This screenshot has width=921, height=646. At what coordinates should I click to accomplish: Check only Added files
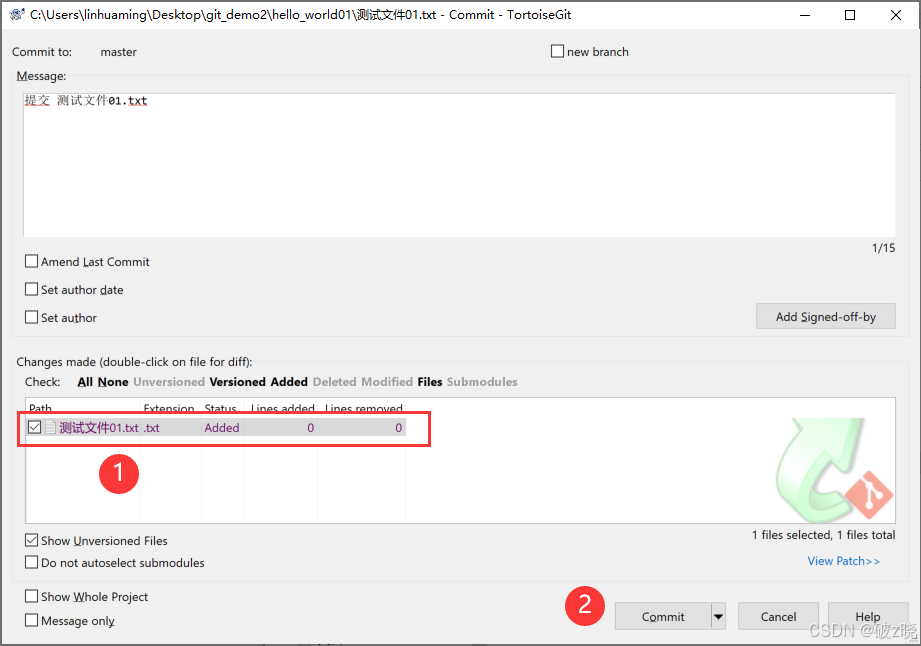[289, 382]
